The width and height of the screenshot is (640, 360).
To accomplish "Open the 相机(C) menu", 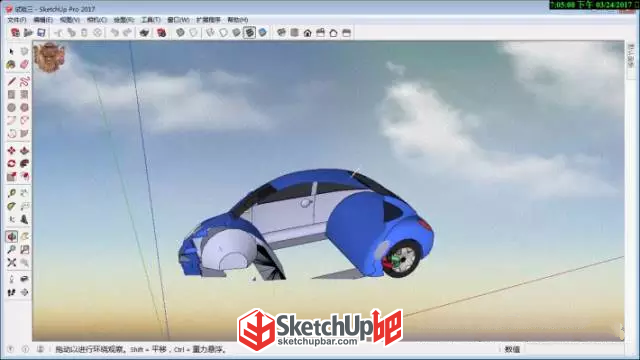I will pyautogui.click(x=97, y=20).
